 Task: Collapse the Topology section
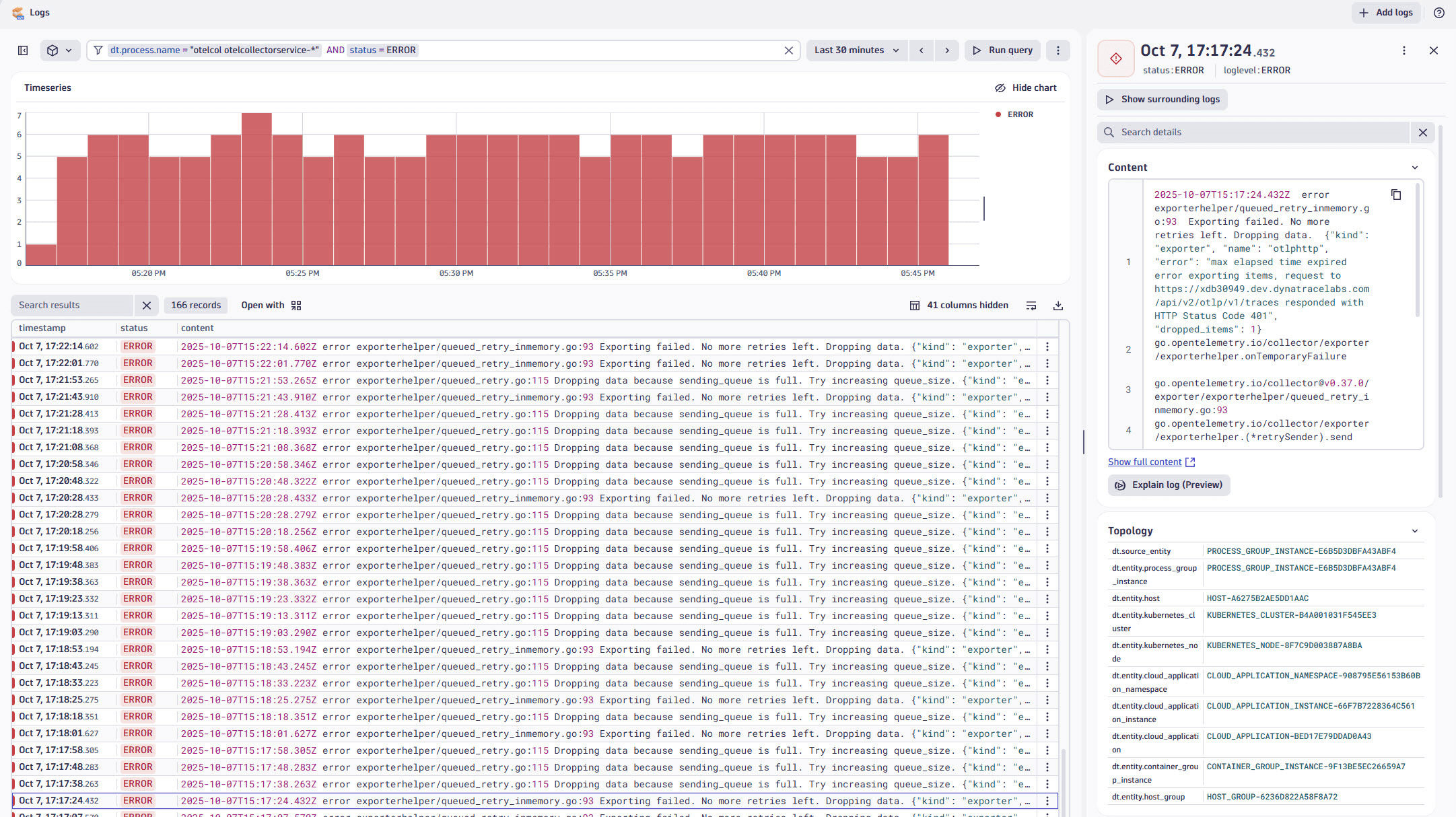point(1414,530)
